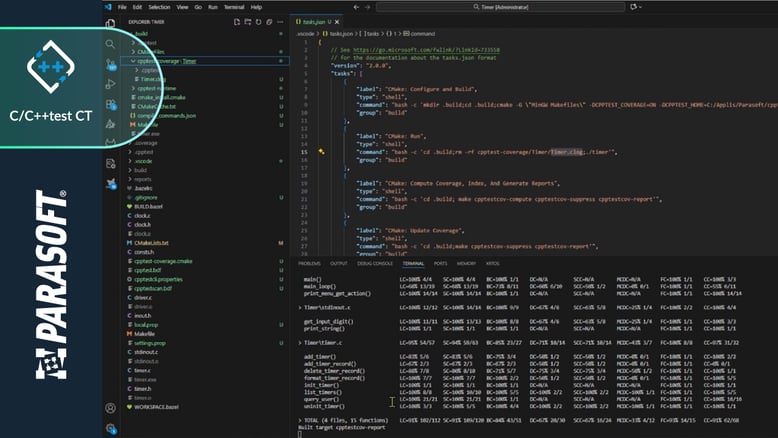778x438 pixels.
Task: Open the Search view in activity bar
Action: click(x=110, y=44)
